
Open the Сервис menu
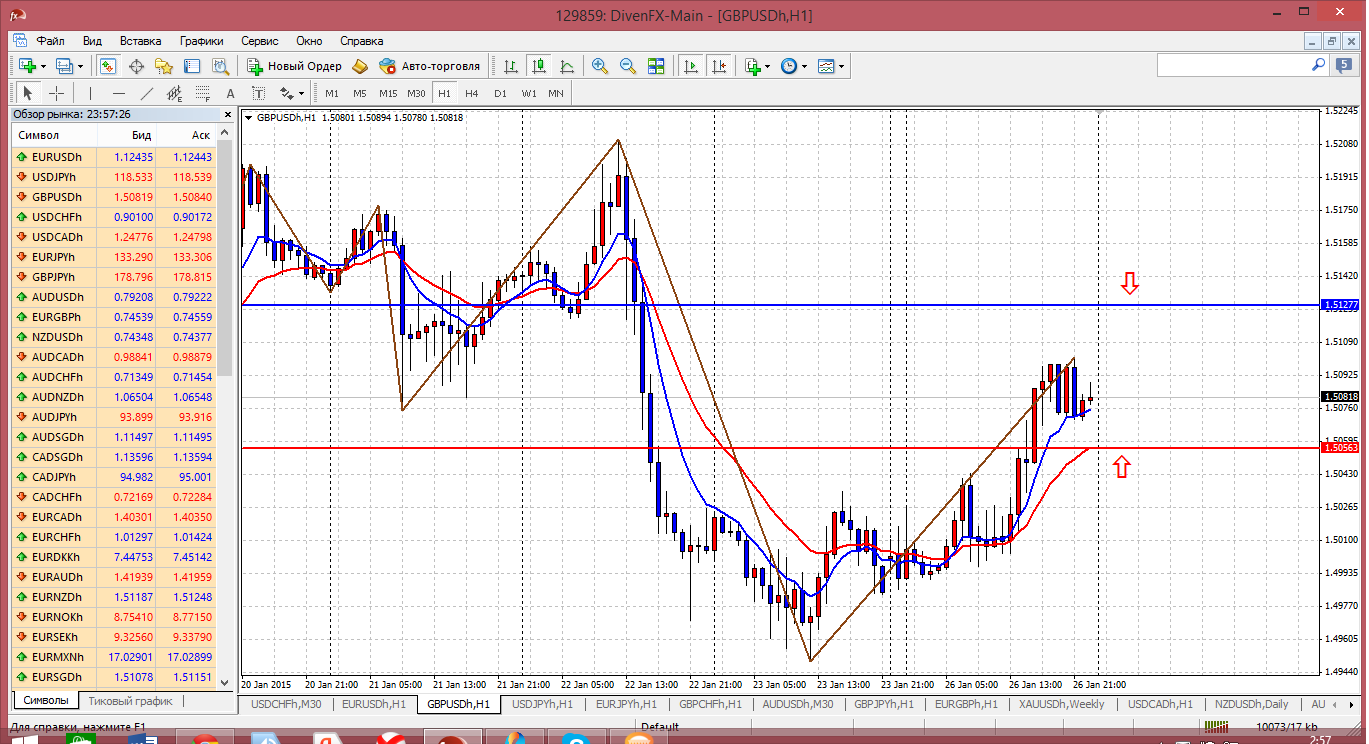[260, 41]
